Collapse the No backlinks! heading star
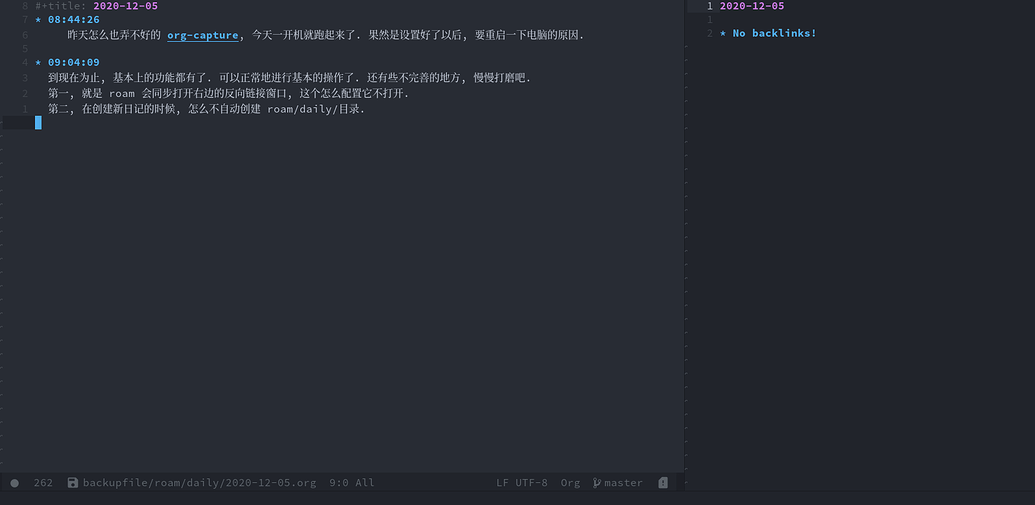The height and width of the screenshot is (505, 1035). click(x=723, y=33)
